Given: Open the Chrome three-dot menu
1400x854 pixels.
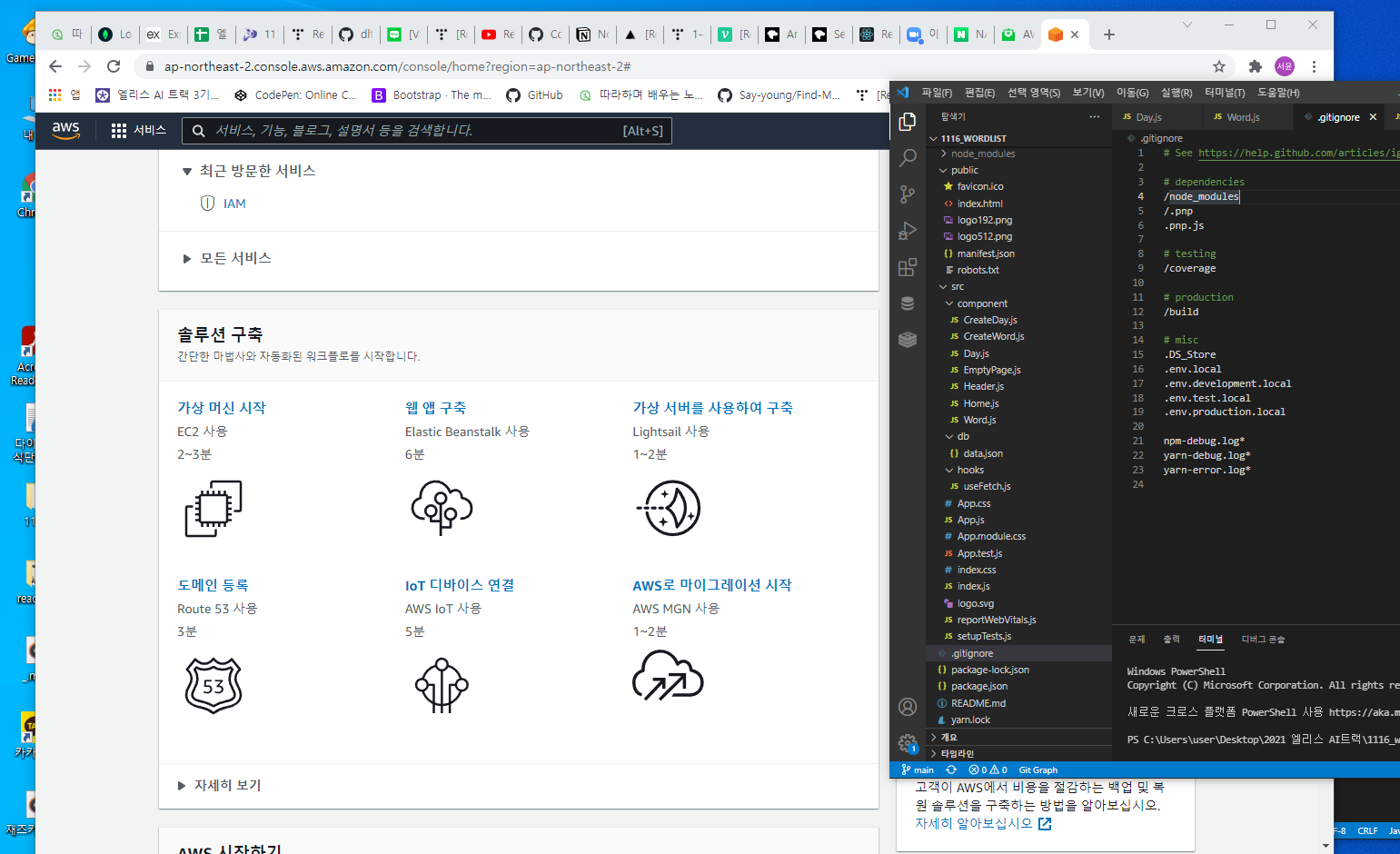Looking at the screenshot, I should (1314, 66).
